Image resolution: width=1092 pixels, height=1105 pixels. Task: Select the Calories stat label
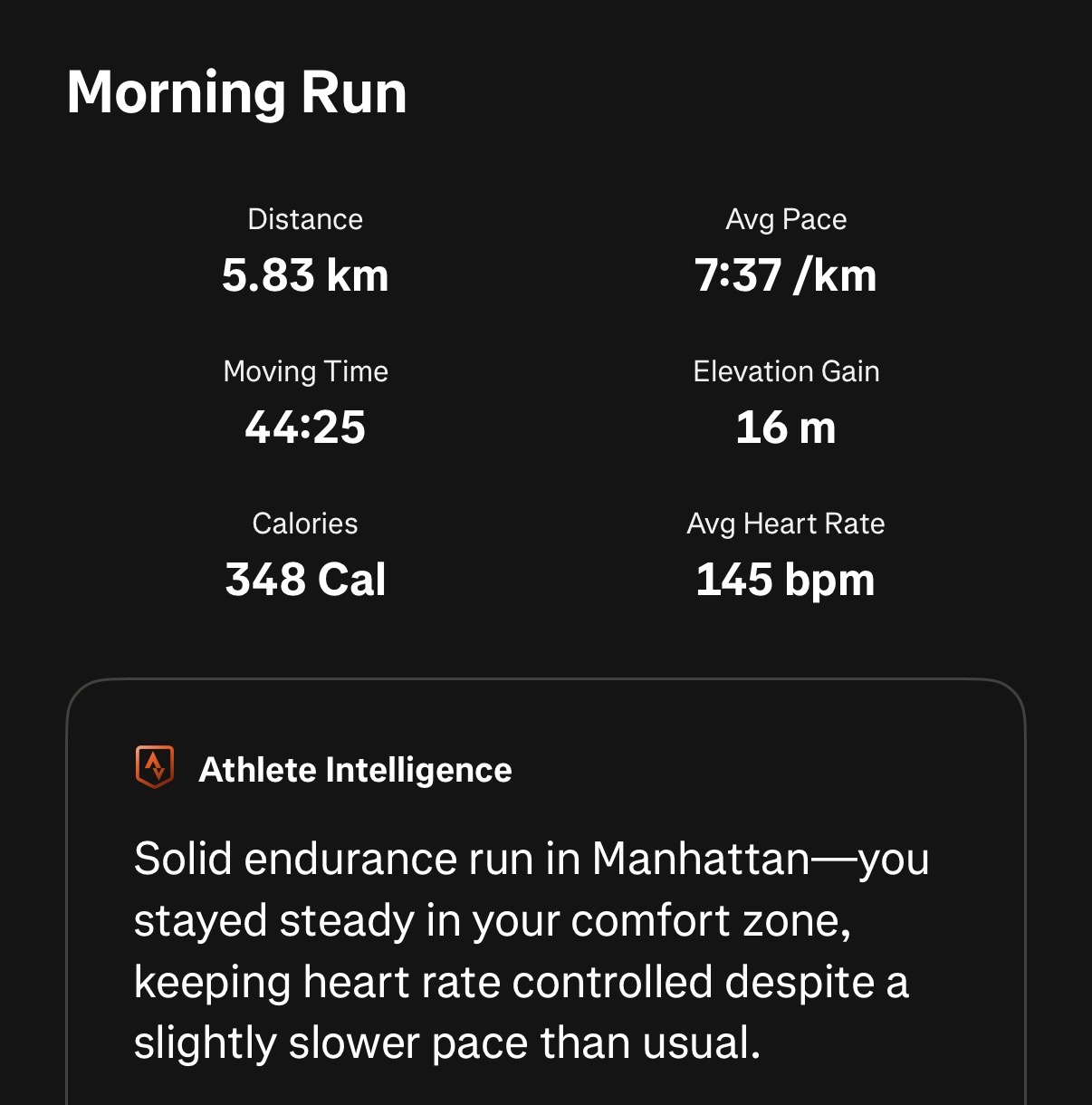[305, 524]
